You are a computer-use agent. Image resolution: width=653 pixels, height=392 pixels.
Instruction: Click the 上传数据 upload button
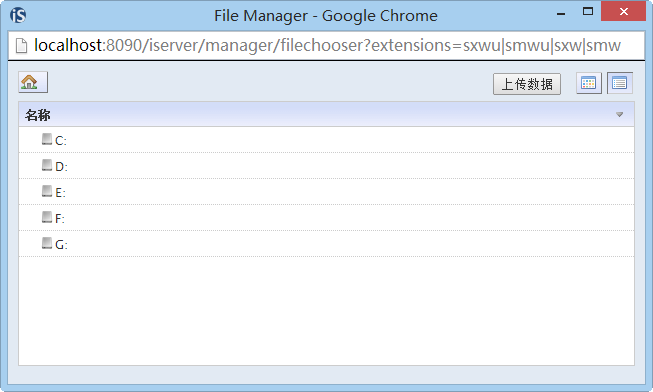[527, 84]
